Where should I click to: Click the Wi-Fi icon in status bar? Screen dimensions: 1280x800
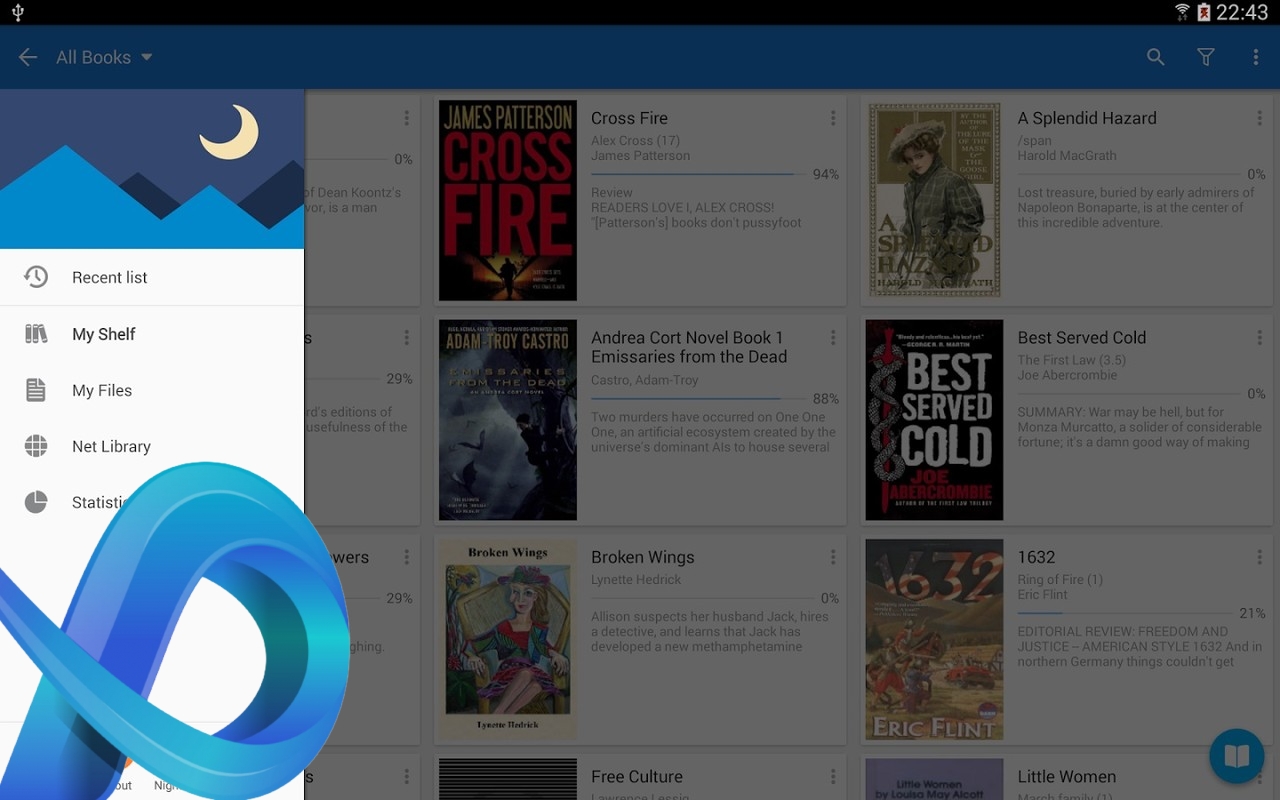1182,12
